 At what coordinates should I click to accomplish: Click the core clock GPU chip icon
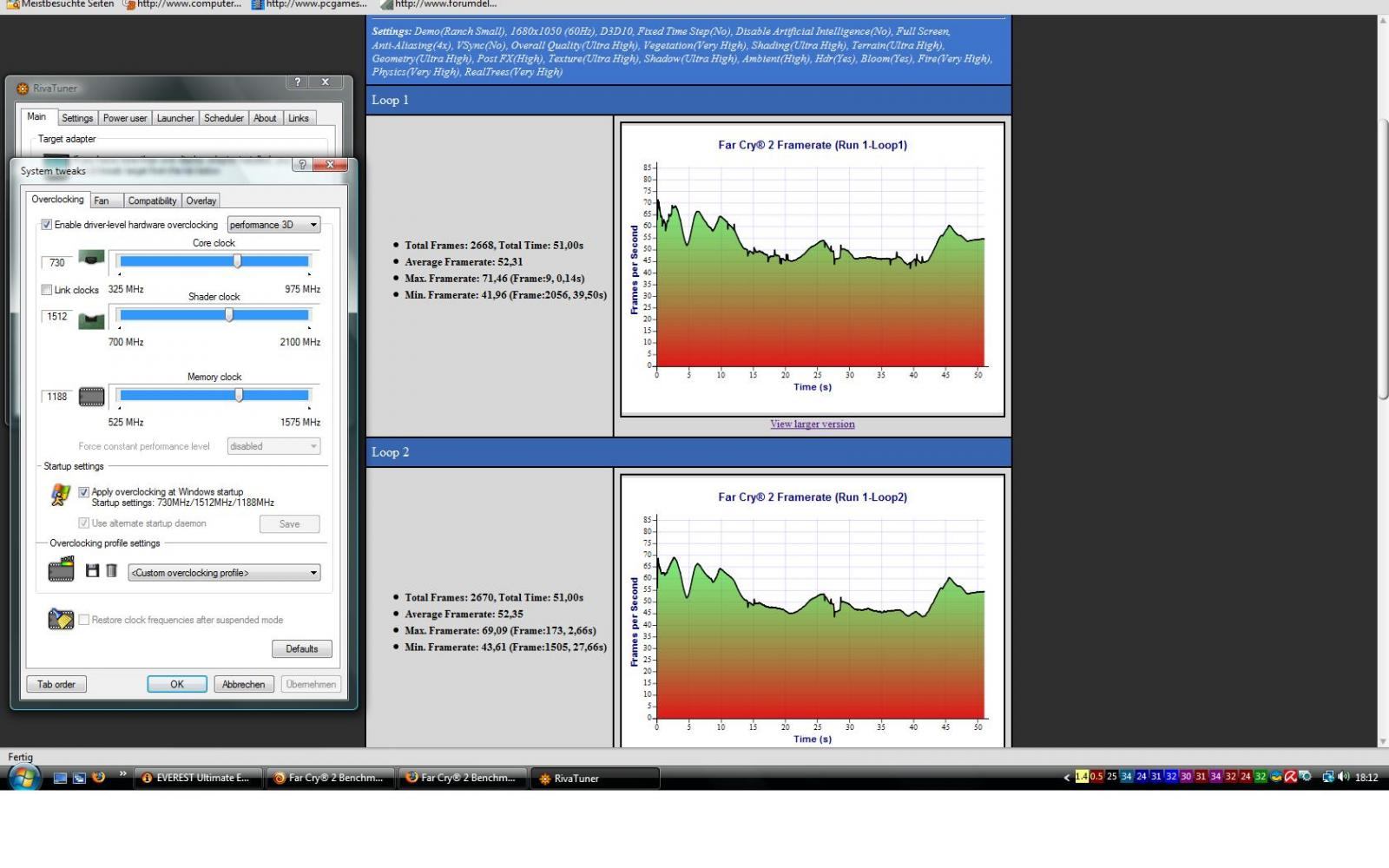pyautogui.click(x=91, y=258)
